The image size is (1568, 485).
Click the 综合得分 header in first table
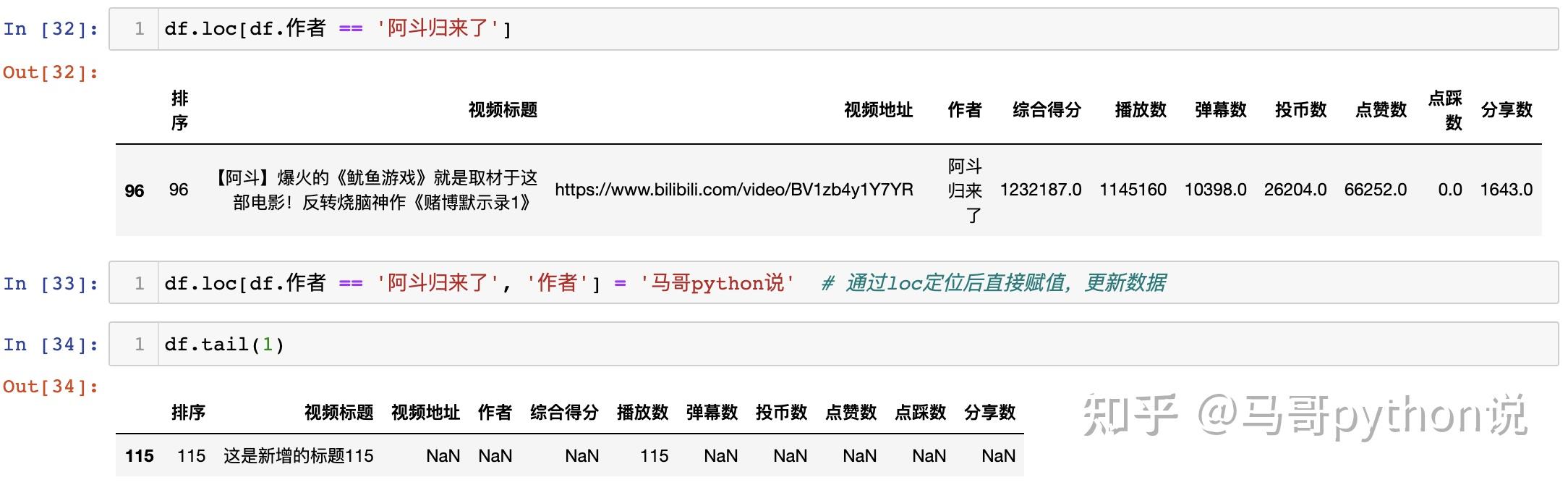[x=1047, y=110]
